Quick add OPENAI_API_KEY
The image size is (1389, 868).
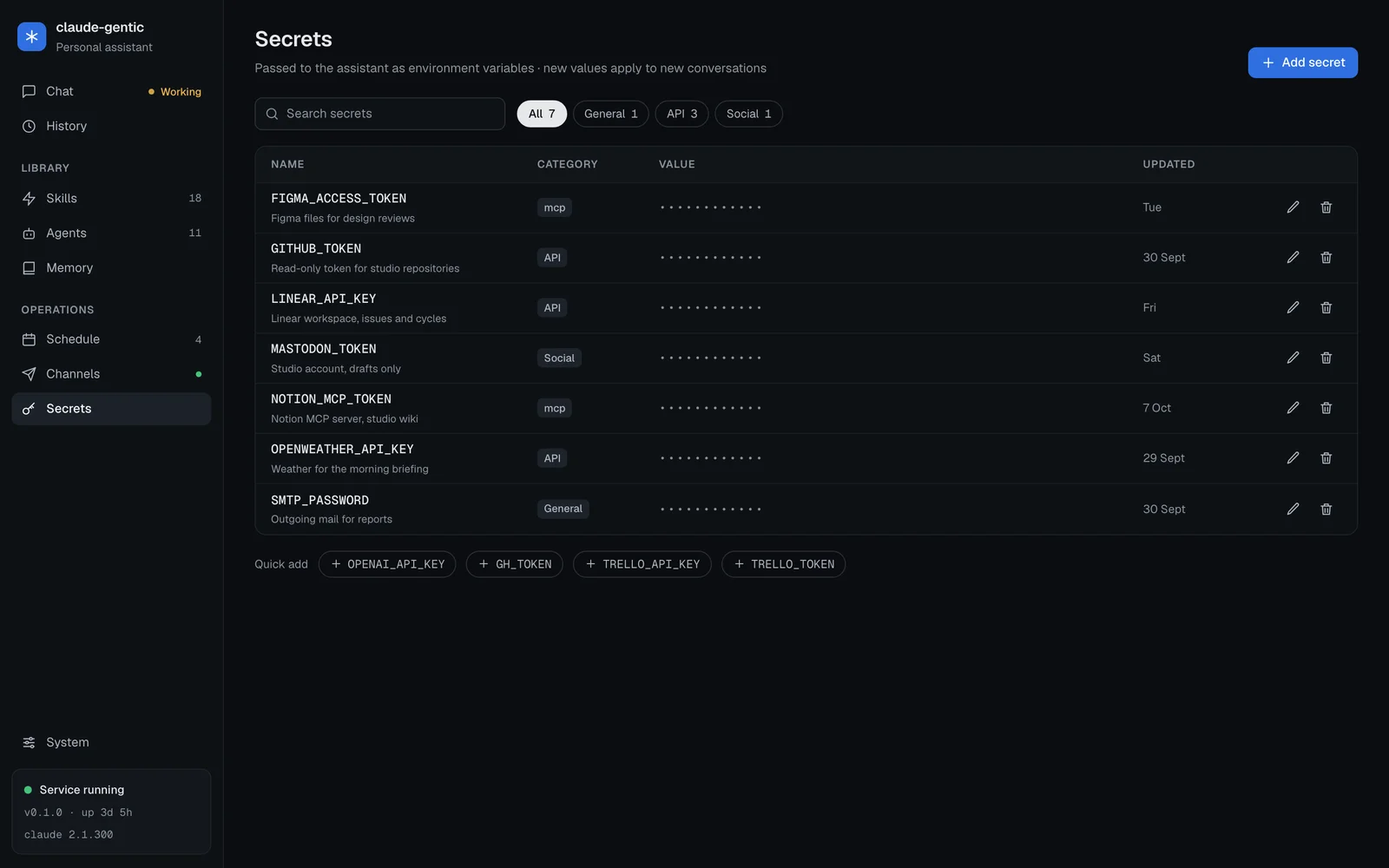[x=387, y=564]
